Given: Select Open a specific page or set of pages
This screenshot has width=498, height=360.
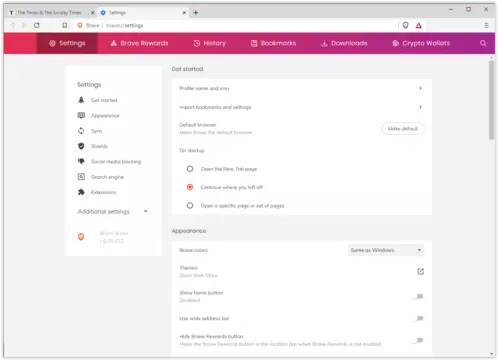Looking at the screenshot, I should 190,206.
